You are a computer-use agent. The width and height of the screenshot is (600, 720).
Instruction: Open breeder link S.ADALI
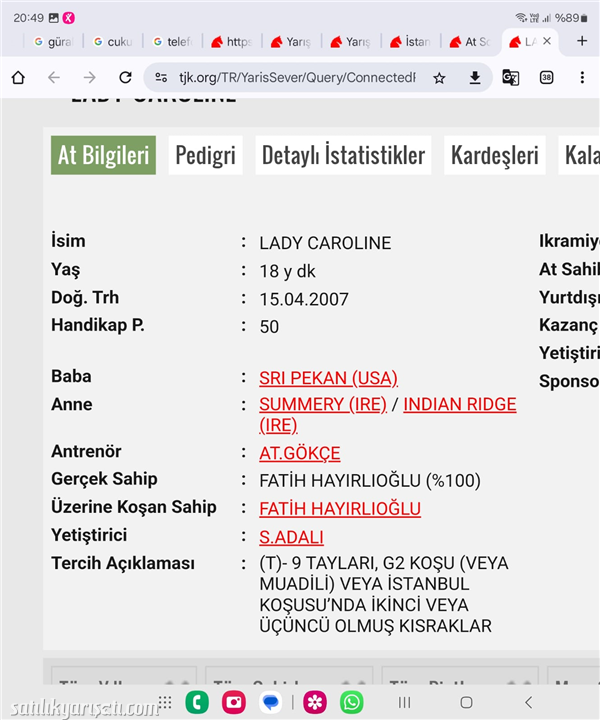click(x=292, y=537)
